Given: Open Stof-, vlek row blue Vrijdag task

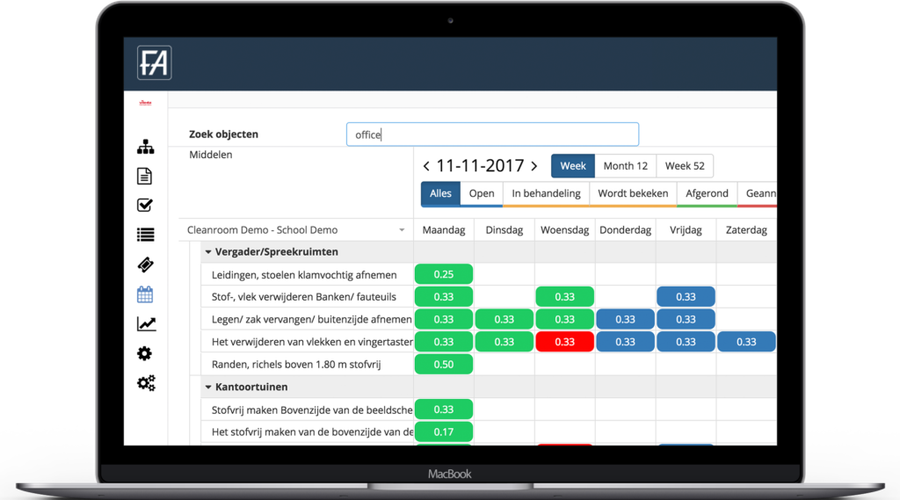Looking at the screenshot, I should [x=686, y=297].
